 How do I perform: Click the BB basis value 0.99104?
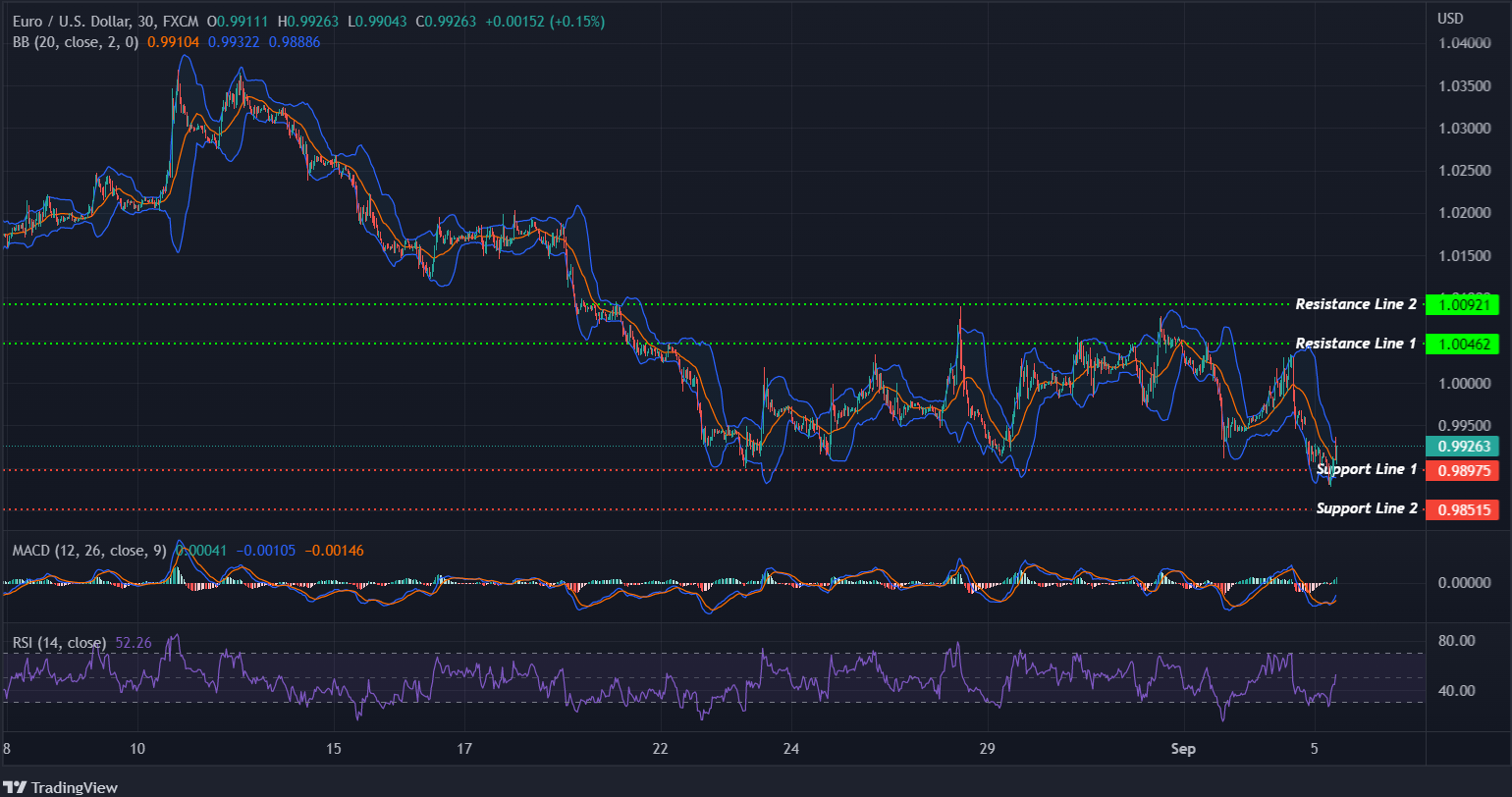click(x=175, y=42)
